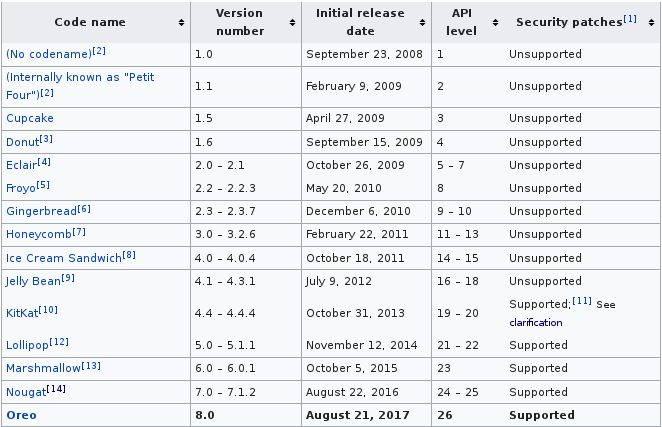
Task: Open the Lollipop link
Action: (27, 345)
